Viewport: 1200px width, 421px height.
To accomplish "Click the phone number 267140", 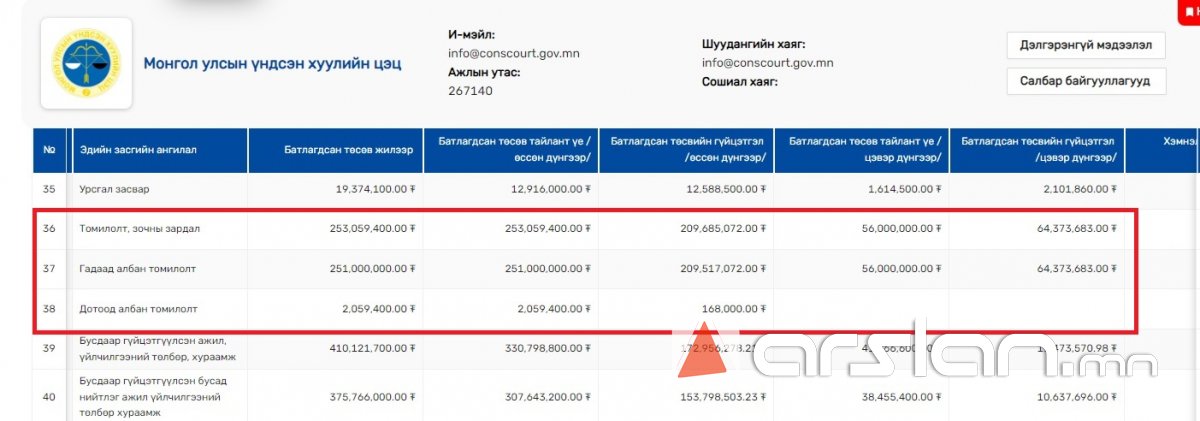I will tap(470, 91).
